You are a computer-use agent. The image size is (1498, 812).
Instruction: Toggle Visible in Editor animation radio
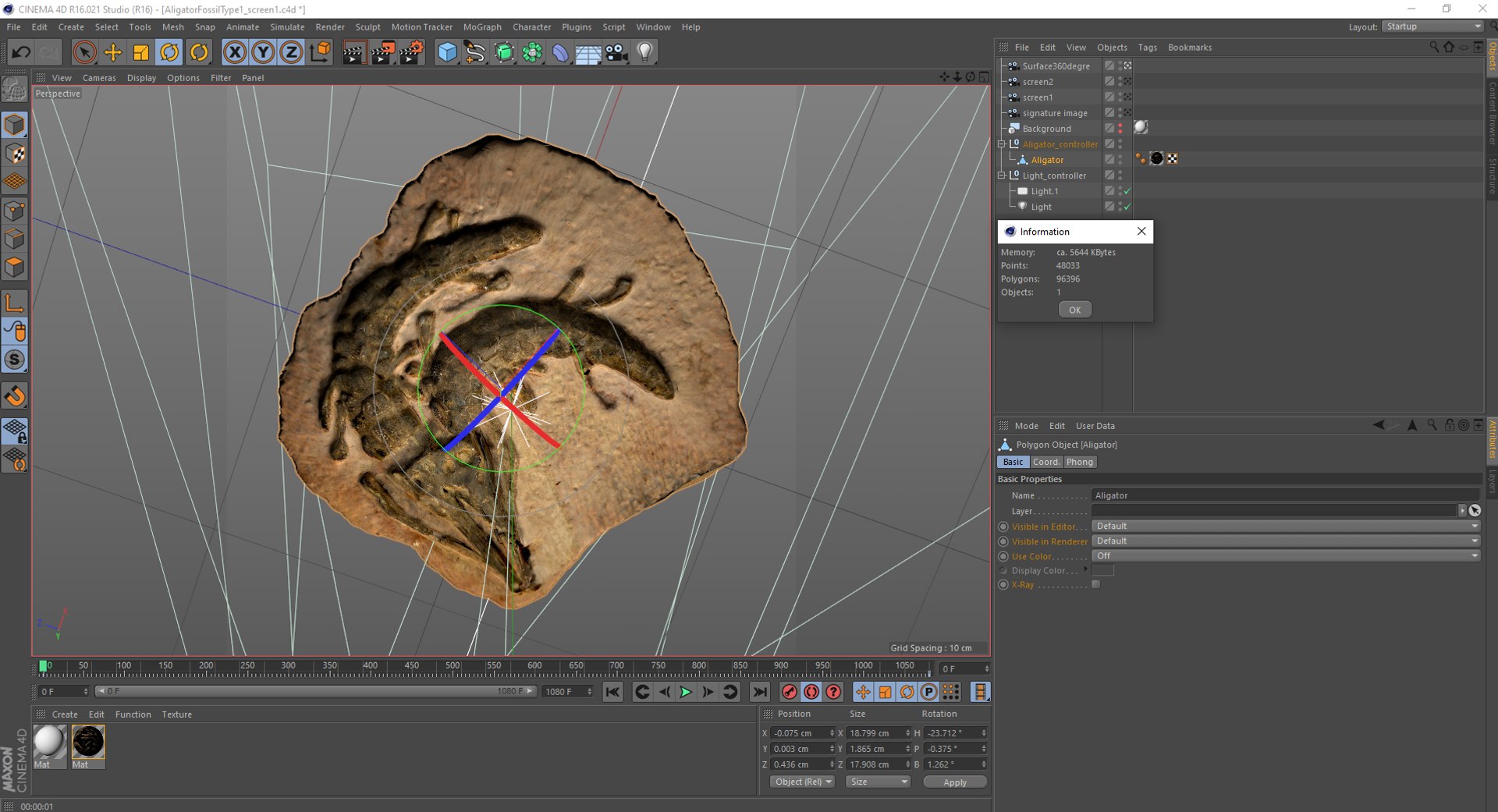pyautogui.click(x=1003, y=527)
